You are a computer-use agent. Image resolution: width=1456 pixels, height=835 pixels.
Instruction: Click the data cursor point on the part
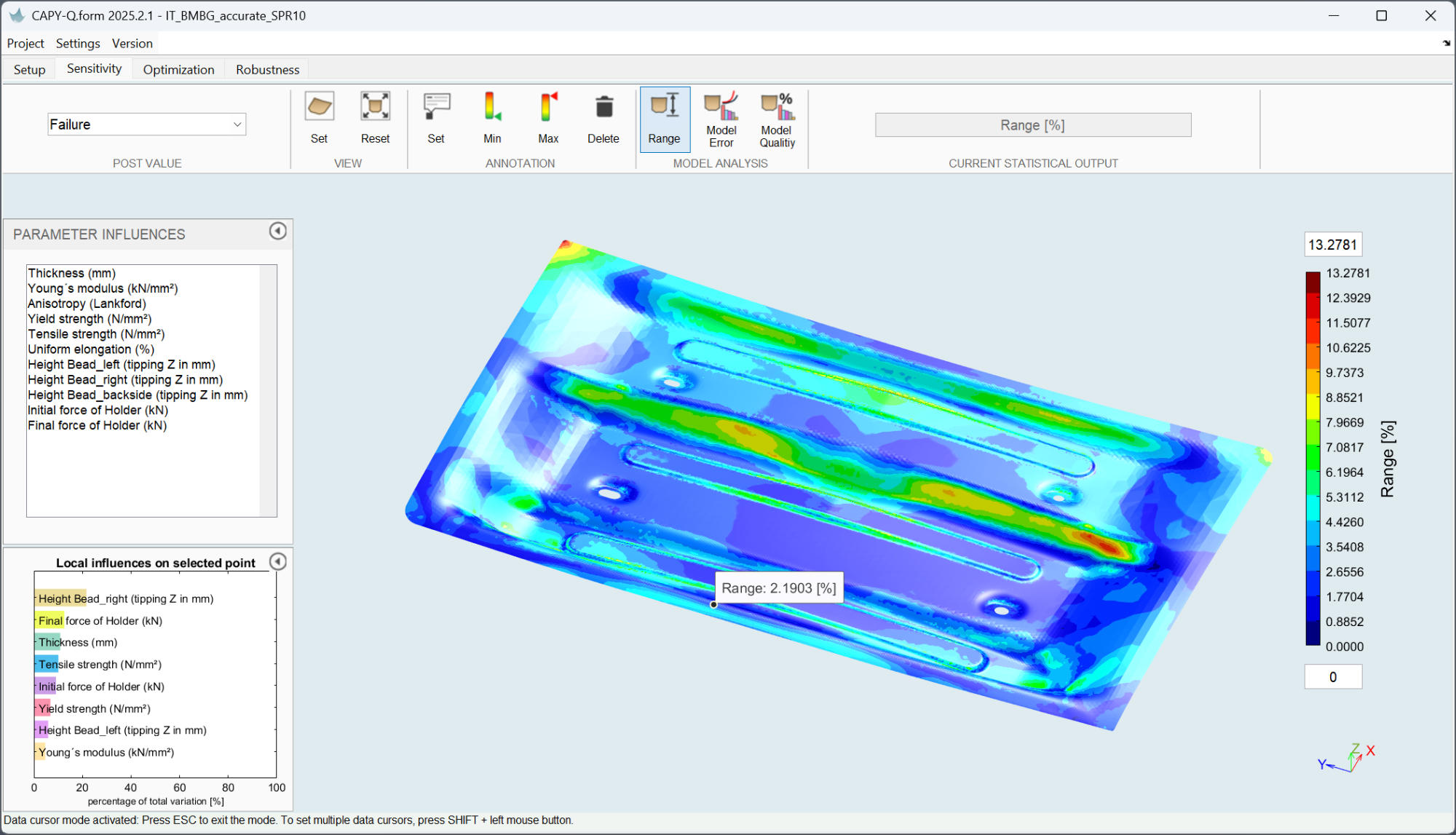tap(713, 604)
